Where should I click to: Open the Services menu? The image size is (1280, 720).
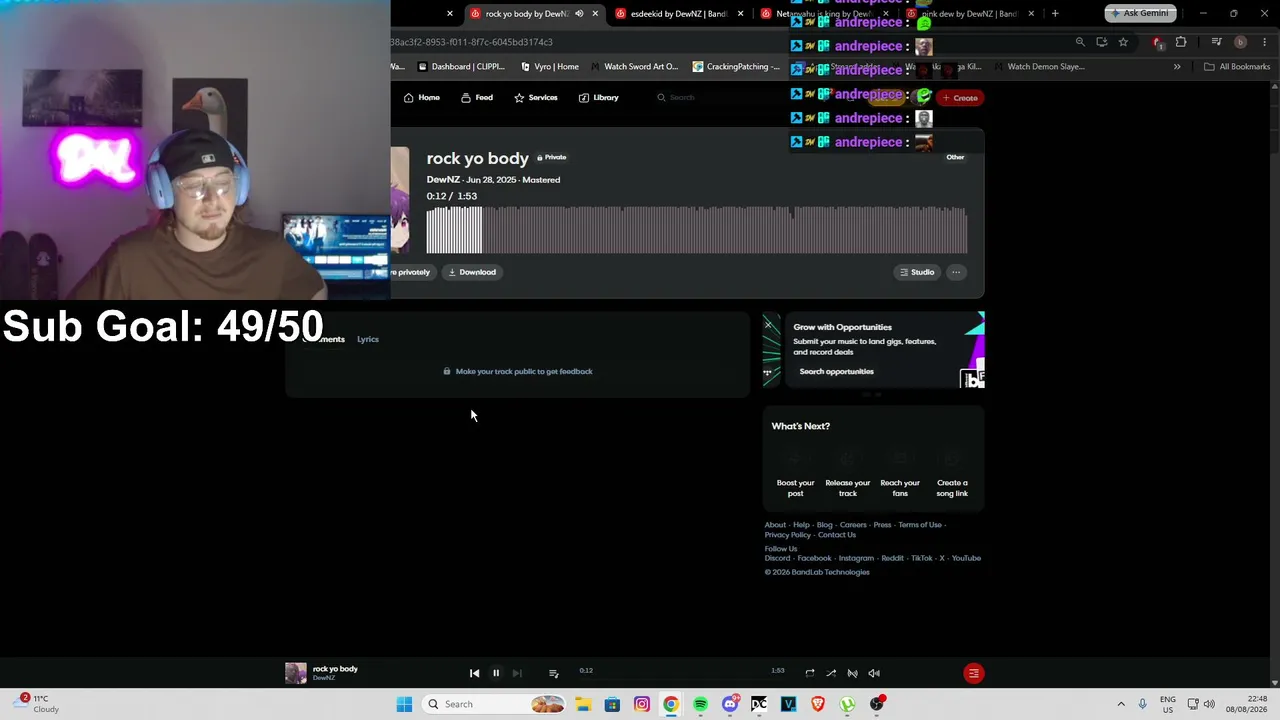point(536,97)
